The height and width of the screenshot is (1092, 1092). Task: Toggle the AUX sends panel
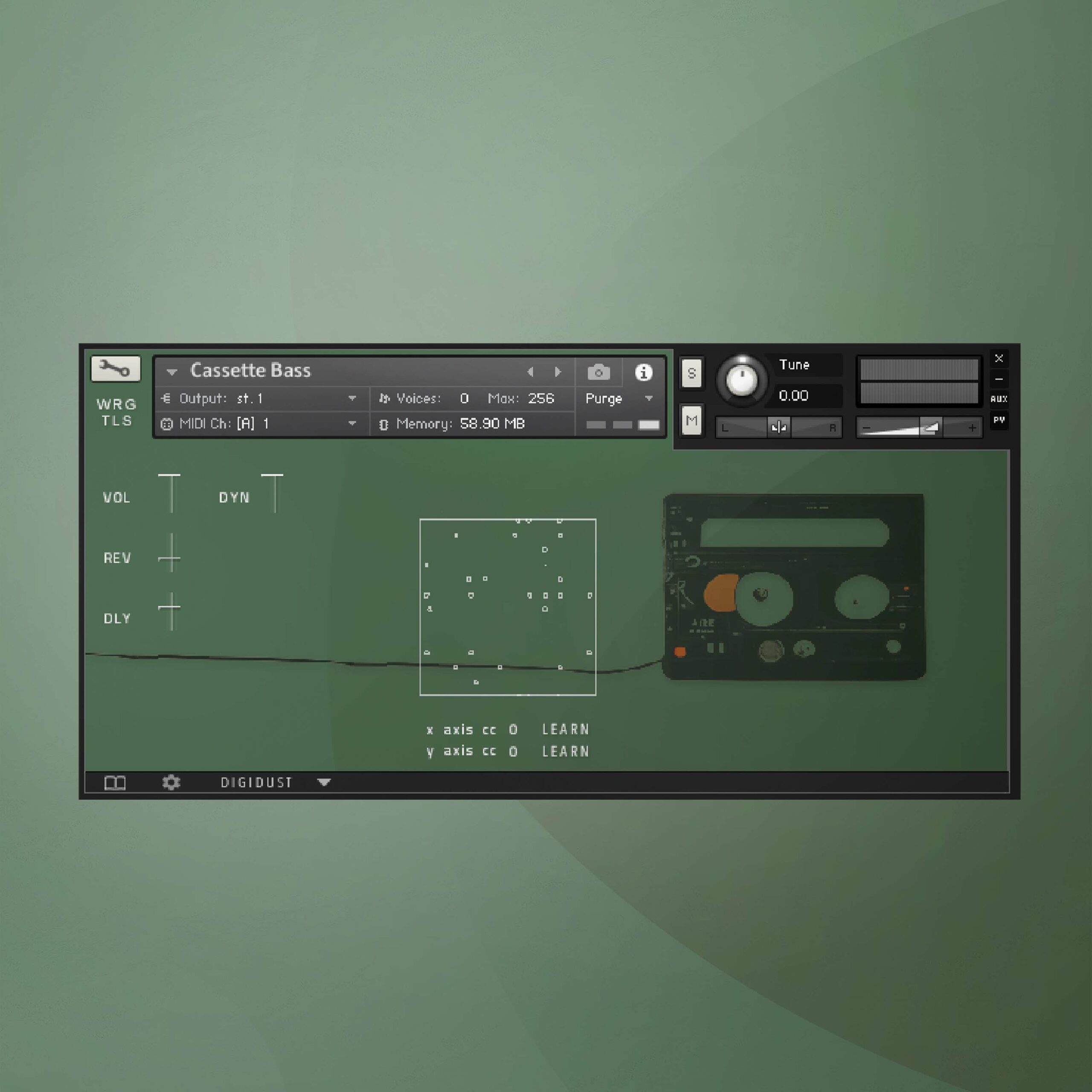click(999, 399)
